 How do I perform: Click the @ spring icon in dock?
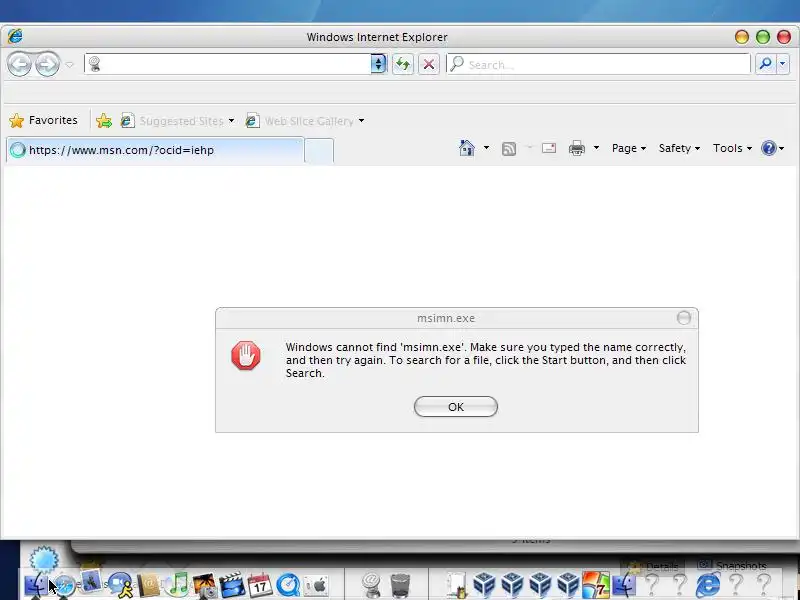[x=371, y=585]
